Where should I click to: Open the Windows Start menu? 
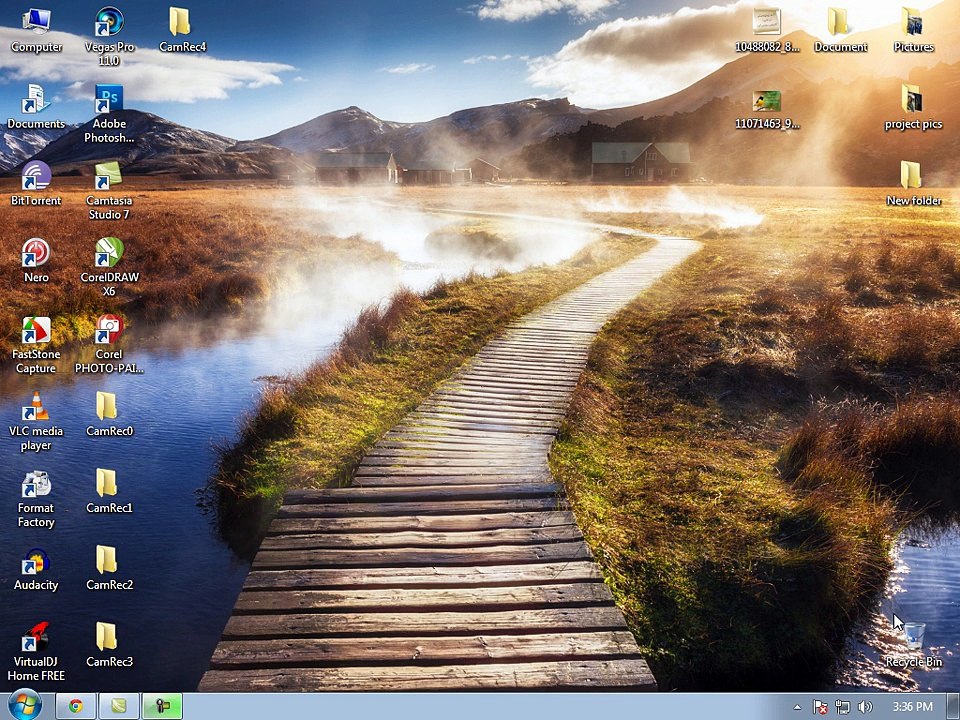point(24,707)
